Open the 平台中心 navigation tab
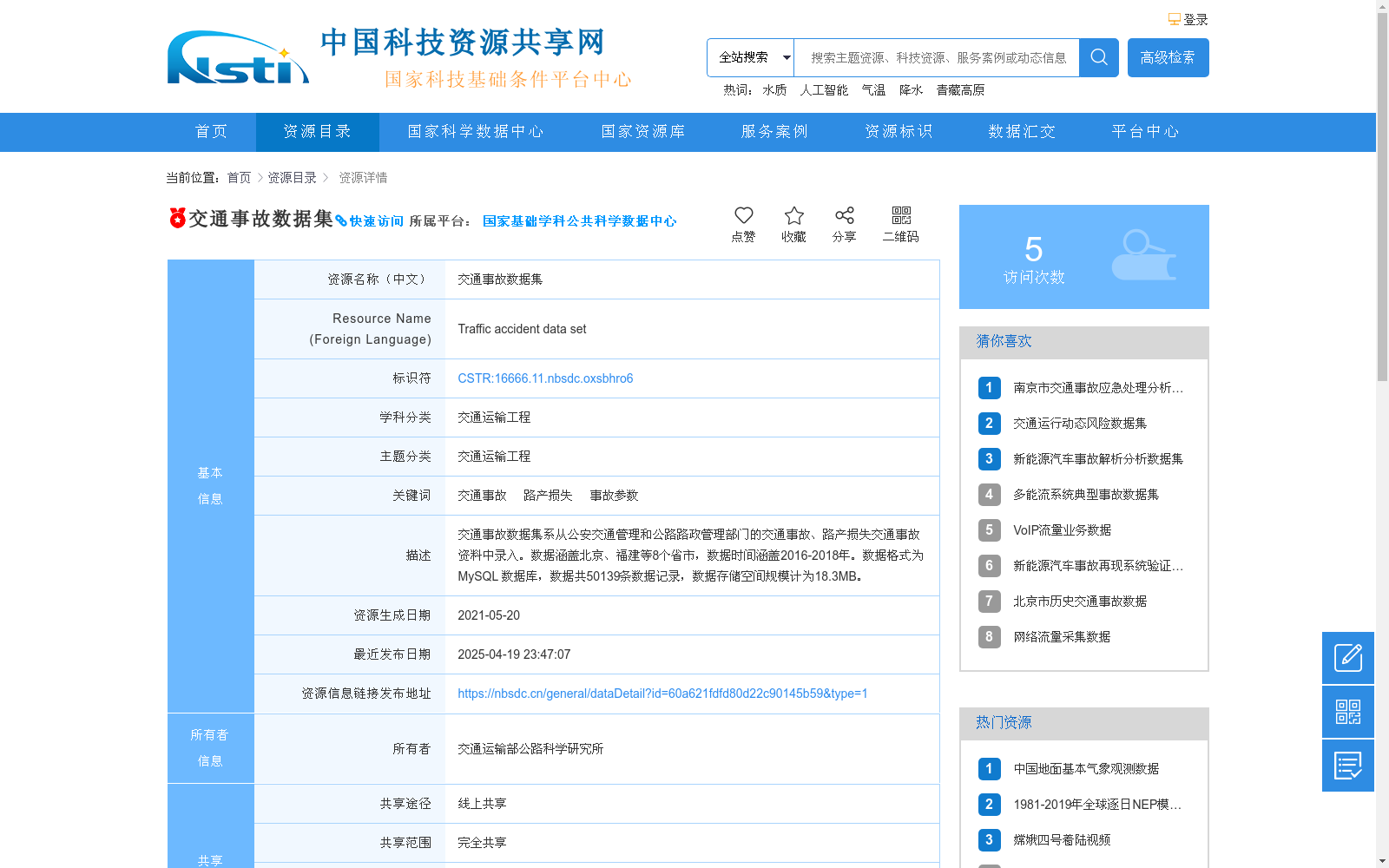This screenshot has height=868, width=1389. 1146,132
